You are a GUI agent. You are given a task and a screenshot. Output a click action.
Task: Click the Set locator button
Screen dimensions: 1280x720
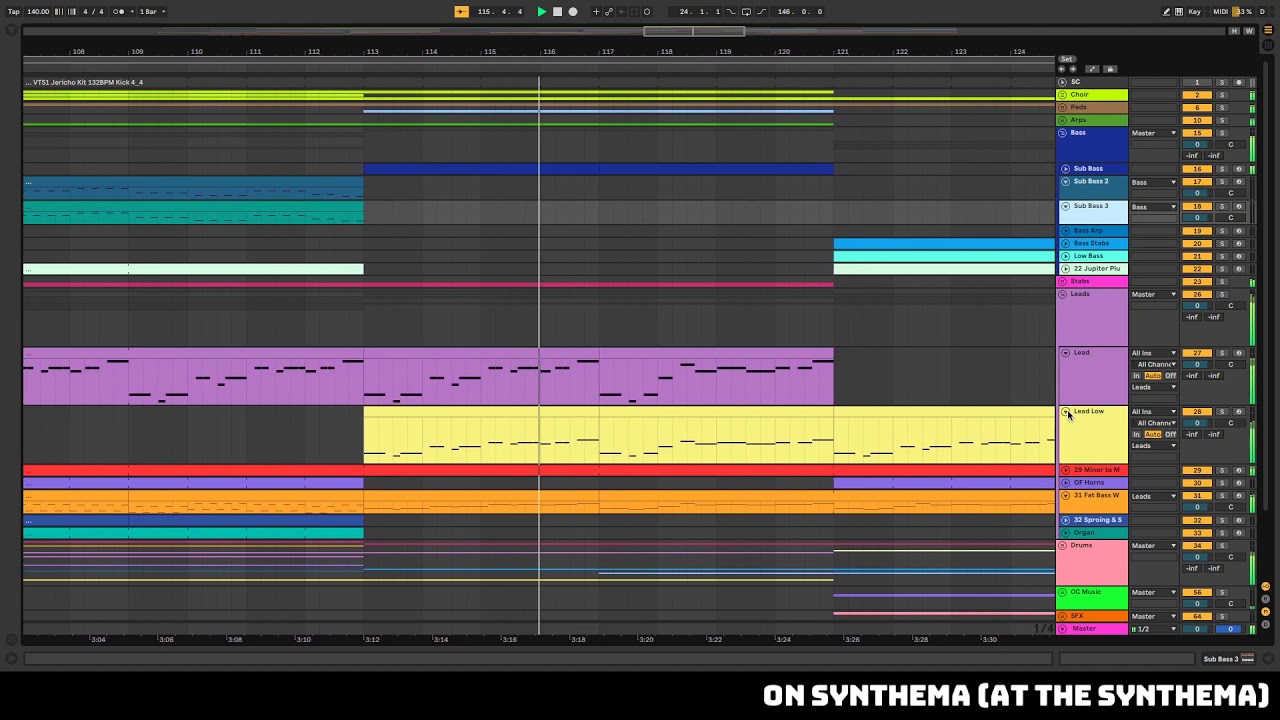click(x=1067, y=59)
